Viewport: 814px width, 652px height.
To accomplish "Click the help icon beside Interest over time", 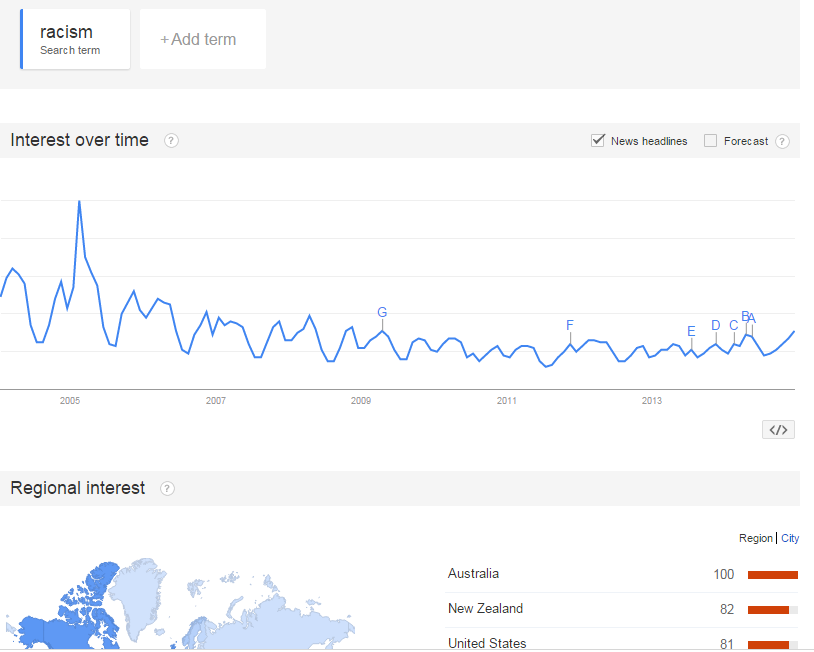I will pos(171,141).
